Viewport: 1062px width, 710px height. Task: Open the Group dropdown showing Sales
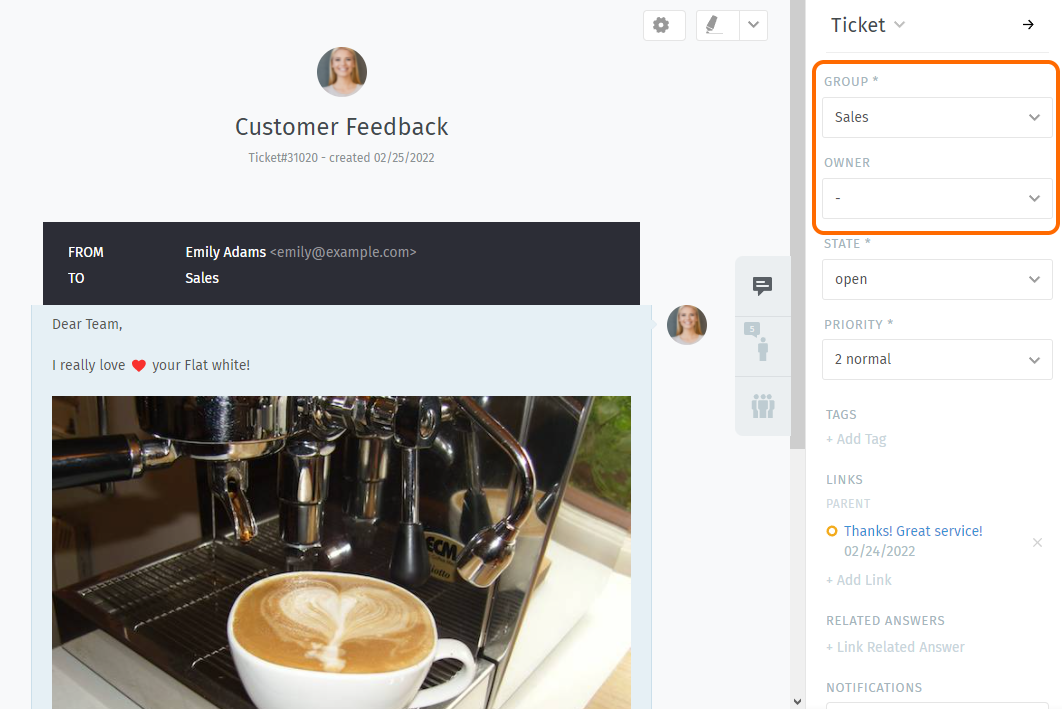point(936,117)
